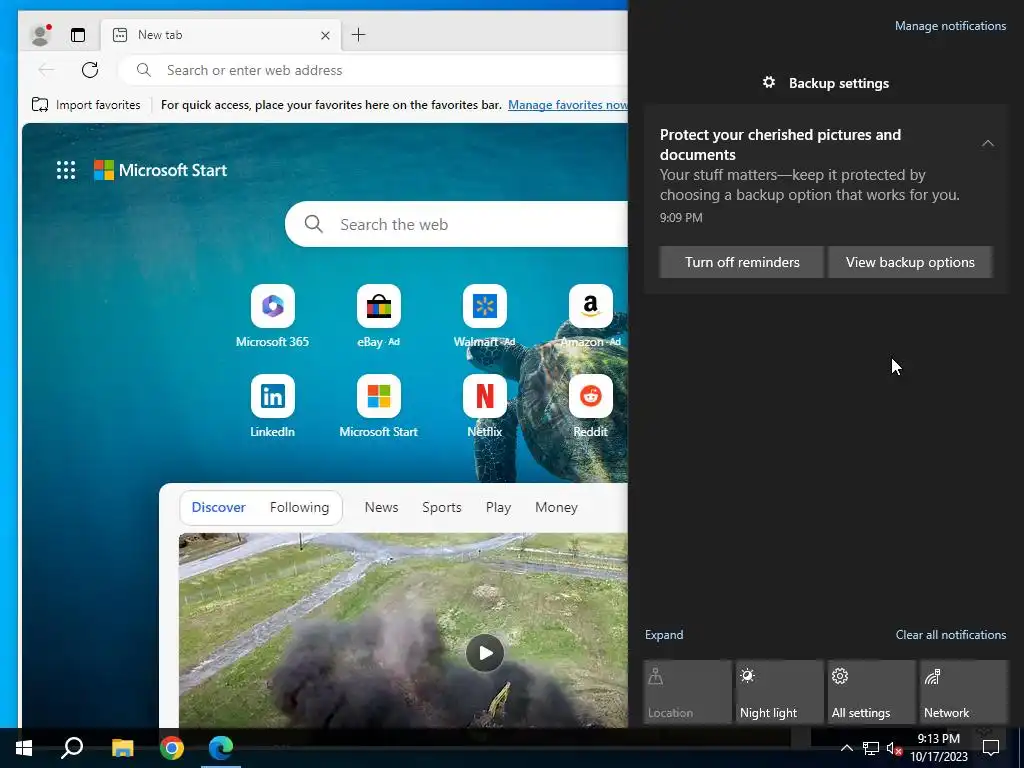Viewport: 1024px width, 768px height.
Task: Open the Sports feed category
Action: click(x=441, y=507)
